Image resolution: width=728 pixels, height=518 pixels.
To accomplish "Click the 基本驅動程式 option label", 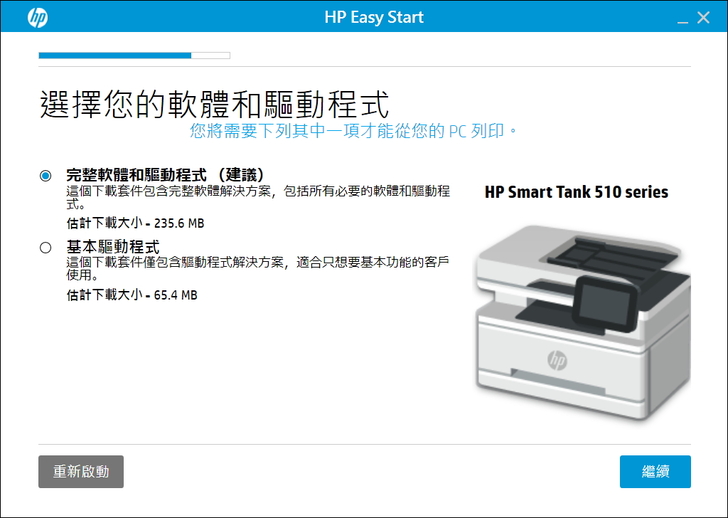I will pos(113,246).
